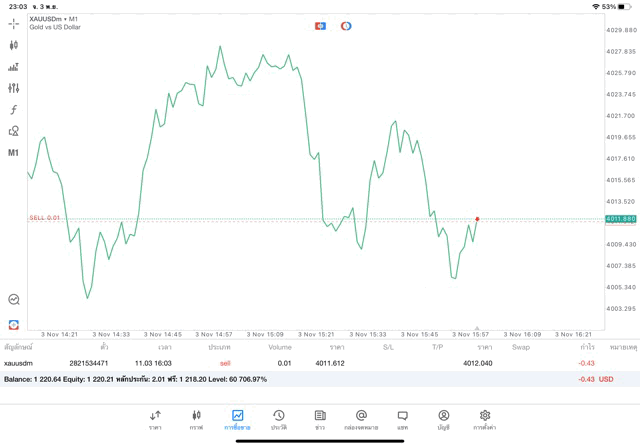
Task: Click the SELL 0.01 order line label
Action: [x=45, y=217]
